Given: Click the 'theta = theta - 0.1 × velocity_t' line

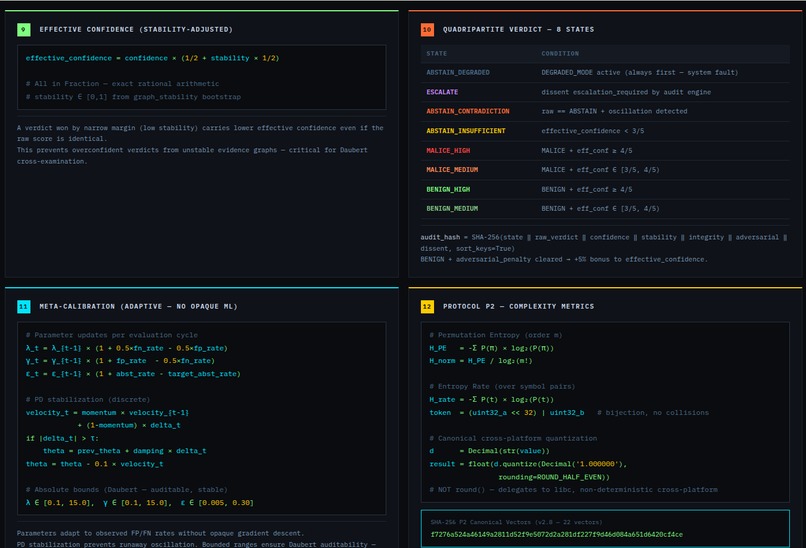Looking at the screenshot, I should (95, 464).
